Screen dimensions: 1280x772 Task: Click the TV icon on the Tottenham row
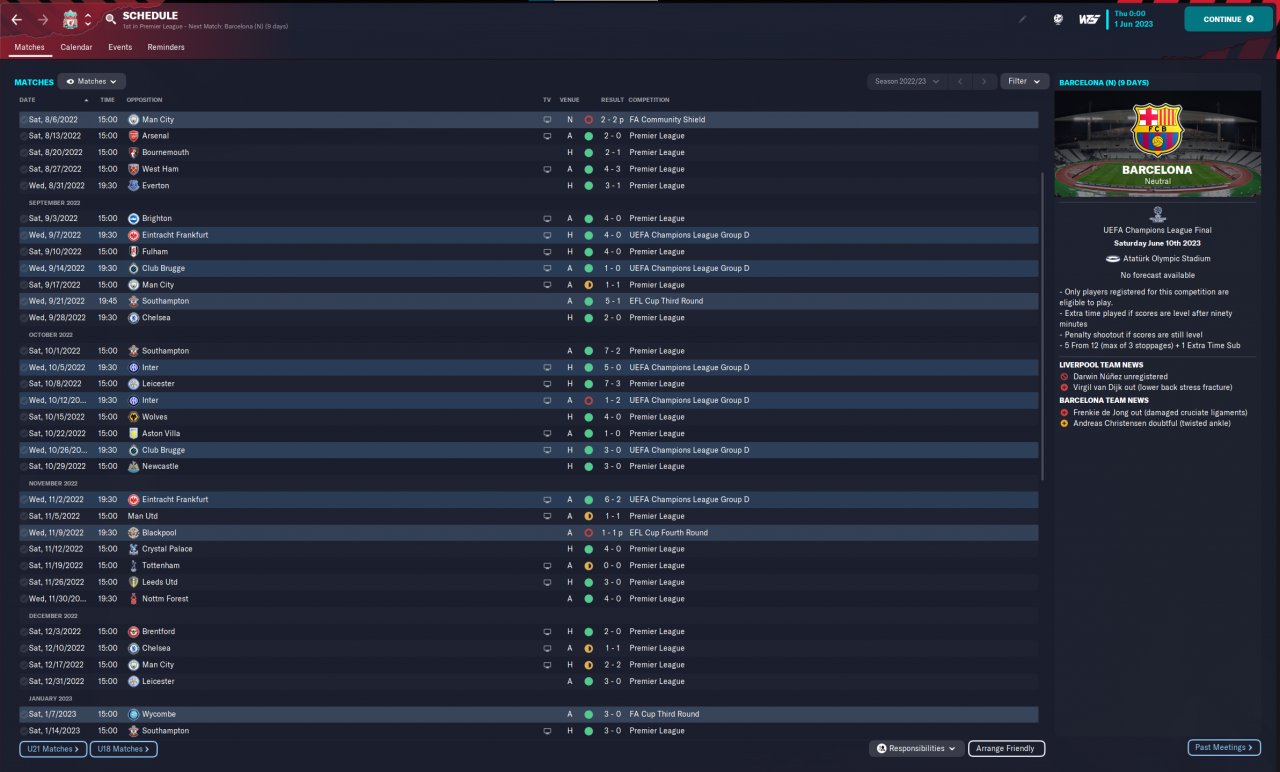pos(547,566)
